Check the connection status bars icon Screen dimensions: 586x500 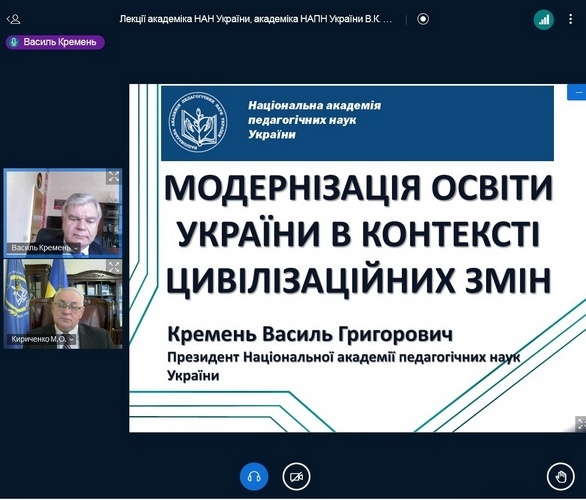543,19
